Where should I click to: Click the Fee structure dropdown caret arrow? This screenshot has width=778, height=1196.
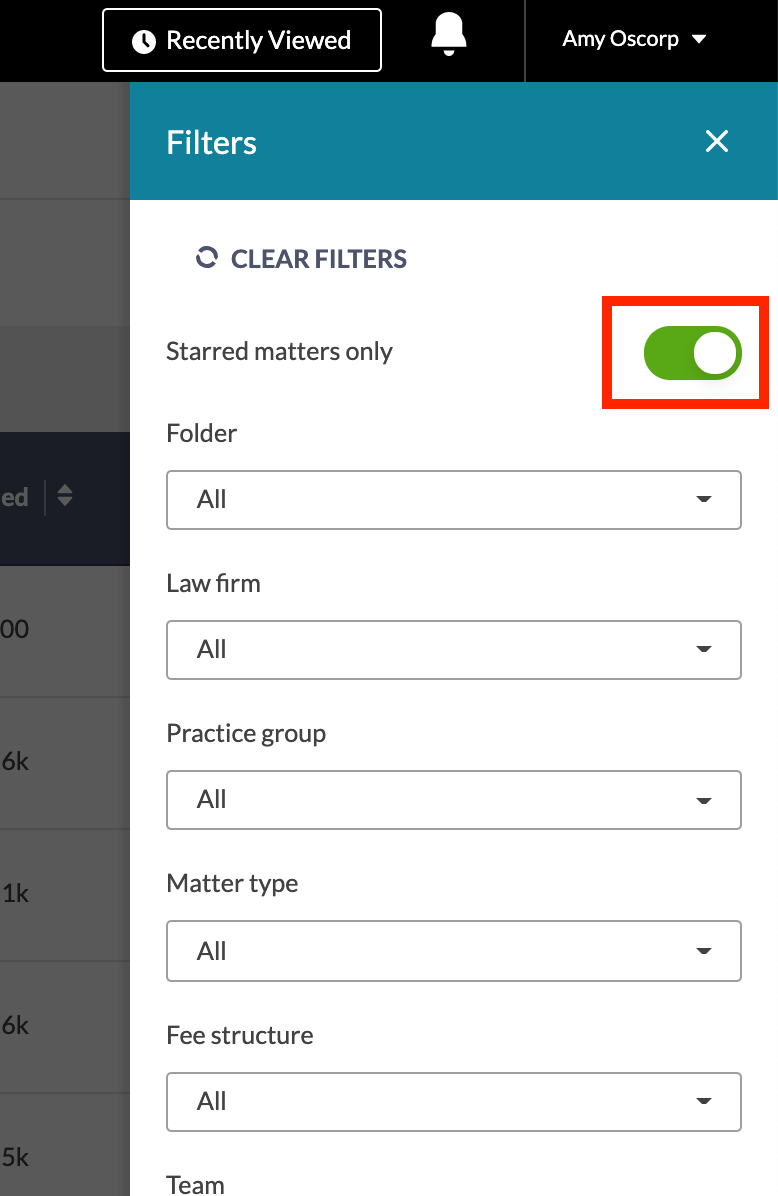704,1101
